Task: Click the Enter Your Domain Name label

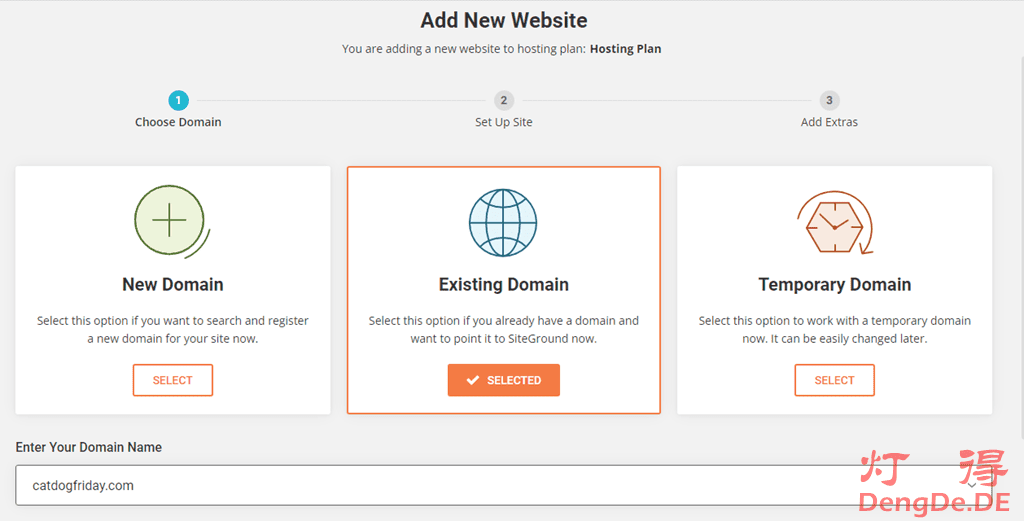Action: click(88, 447)
